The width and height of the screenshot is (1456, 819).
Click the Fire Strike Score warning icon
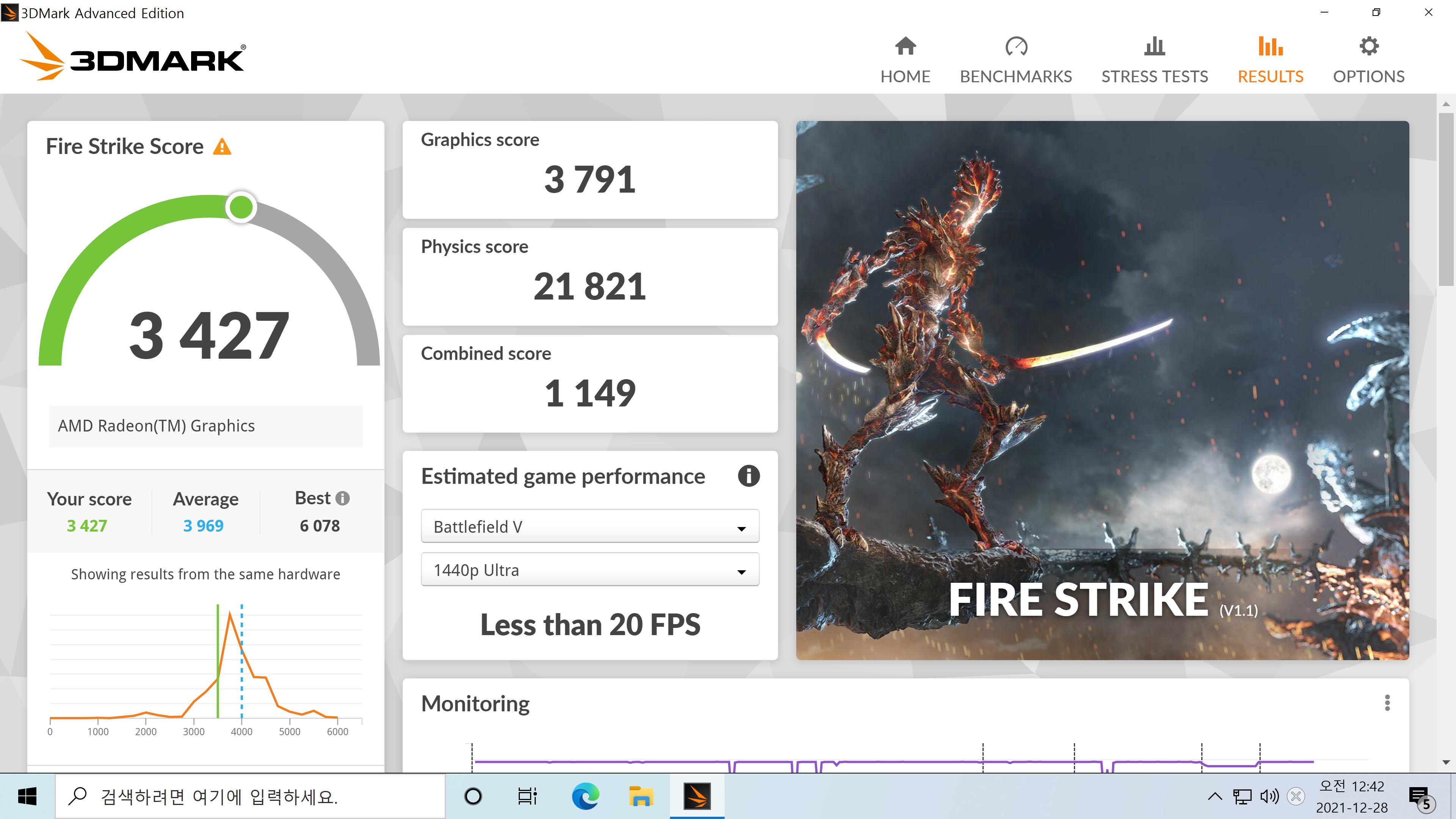tap(222, 147)
